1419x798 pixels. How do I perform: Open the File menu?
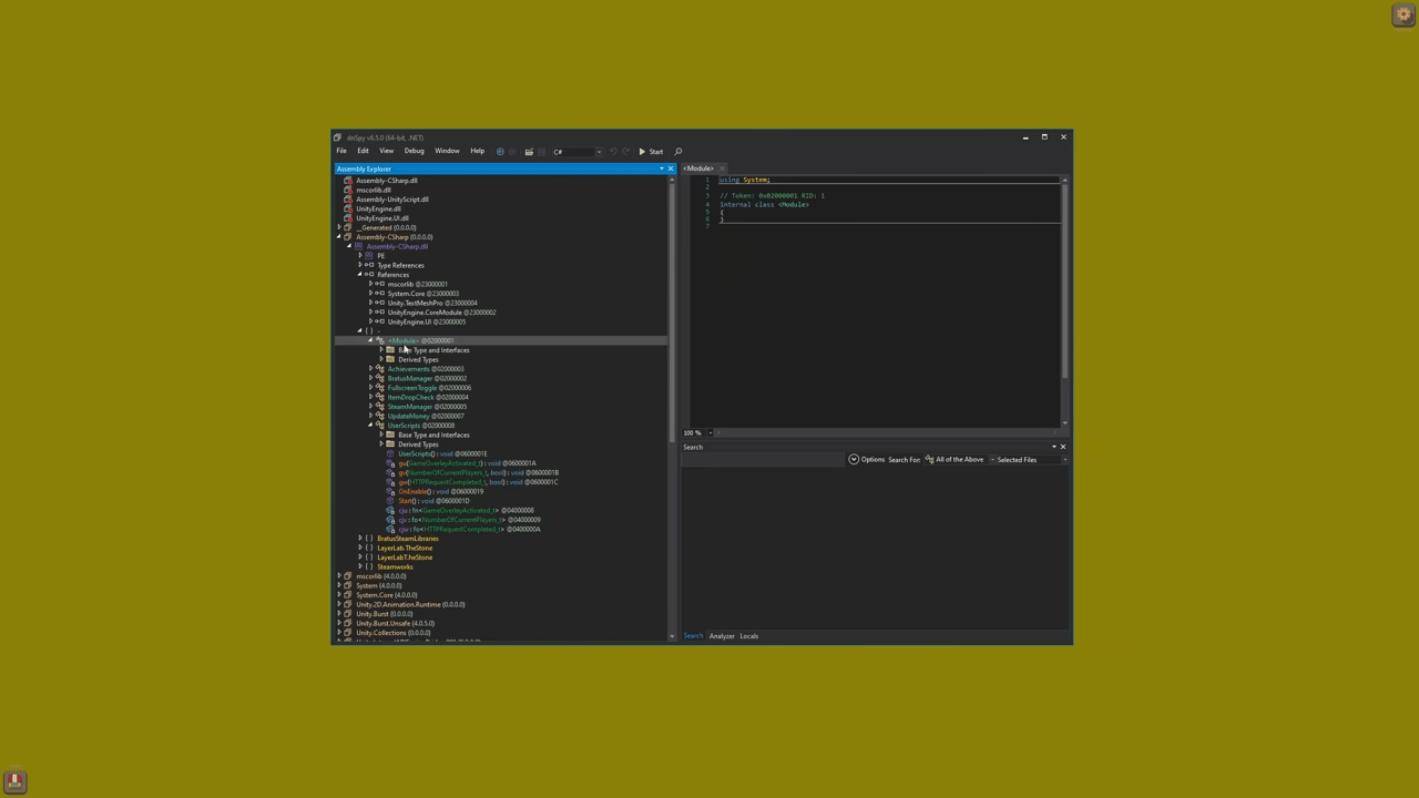[341, 151]
